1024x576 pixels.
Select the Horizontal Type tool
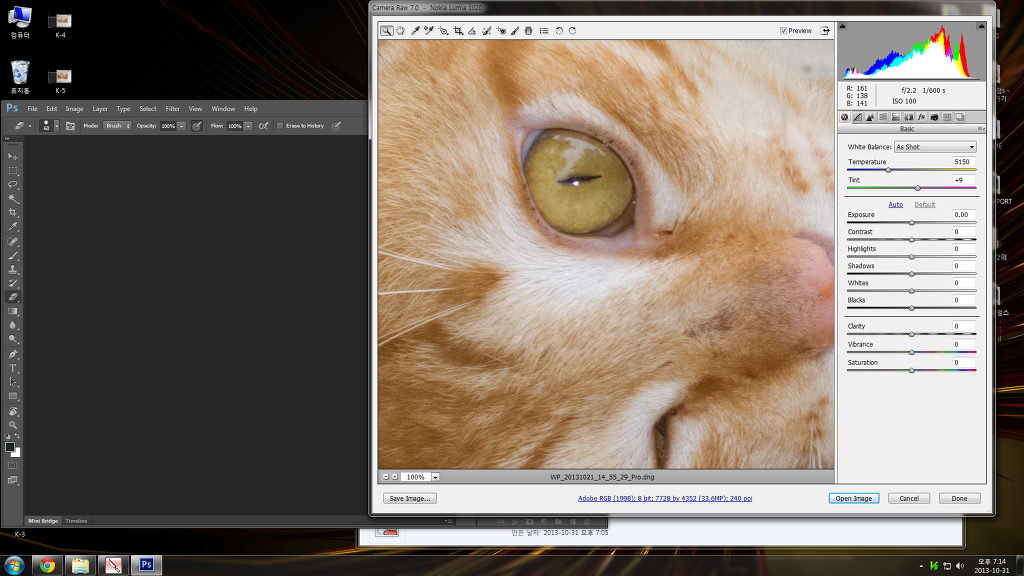[13, 368]
